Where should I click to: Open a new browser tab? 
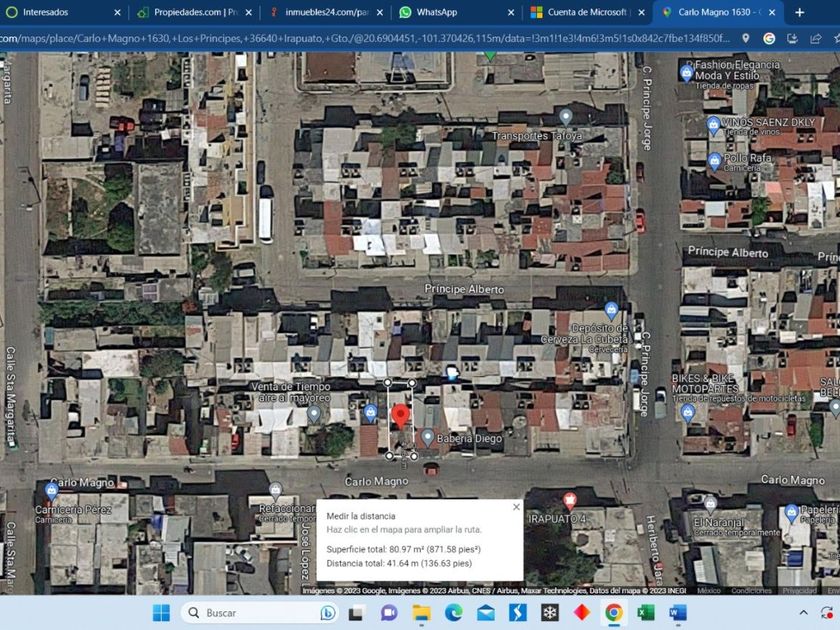coord(799,12)
